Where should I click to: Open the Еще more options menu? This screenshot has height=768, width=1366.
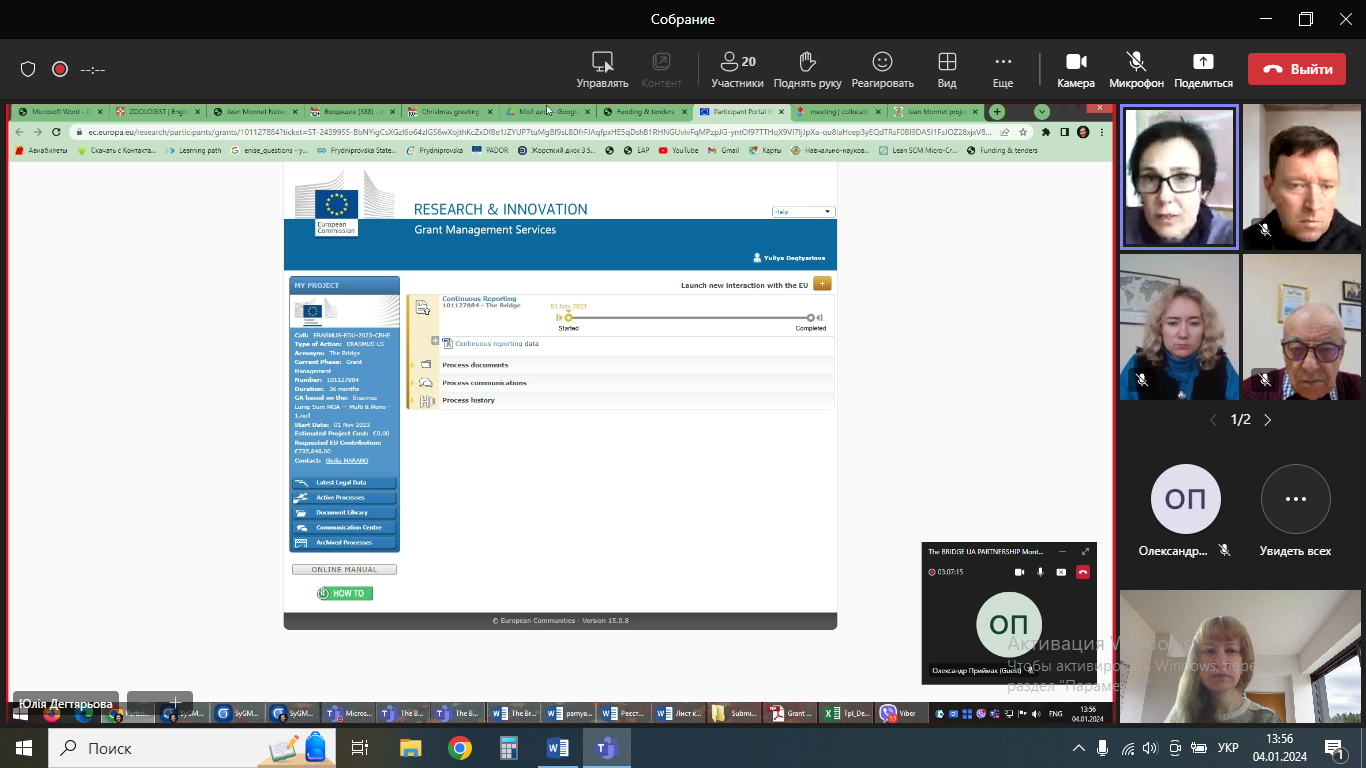pos(1003,62)
